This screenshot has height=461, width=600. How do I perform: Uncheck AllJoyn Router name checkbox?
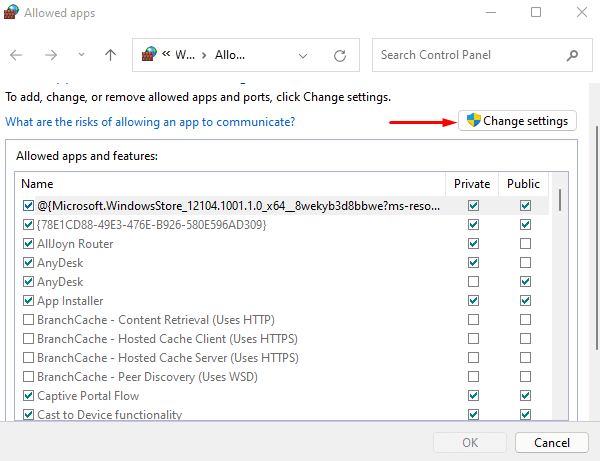click(28, 244)
